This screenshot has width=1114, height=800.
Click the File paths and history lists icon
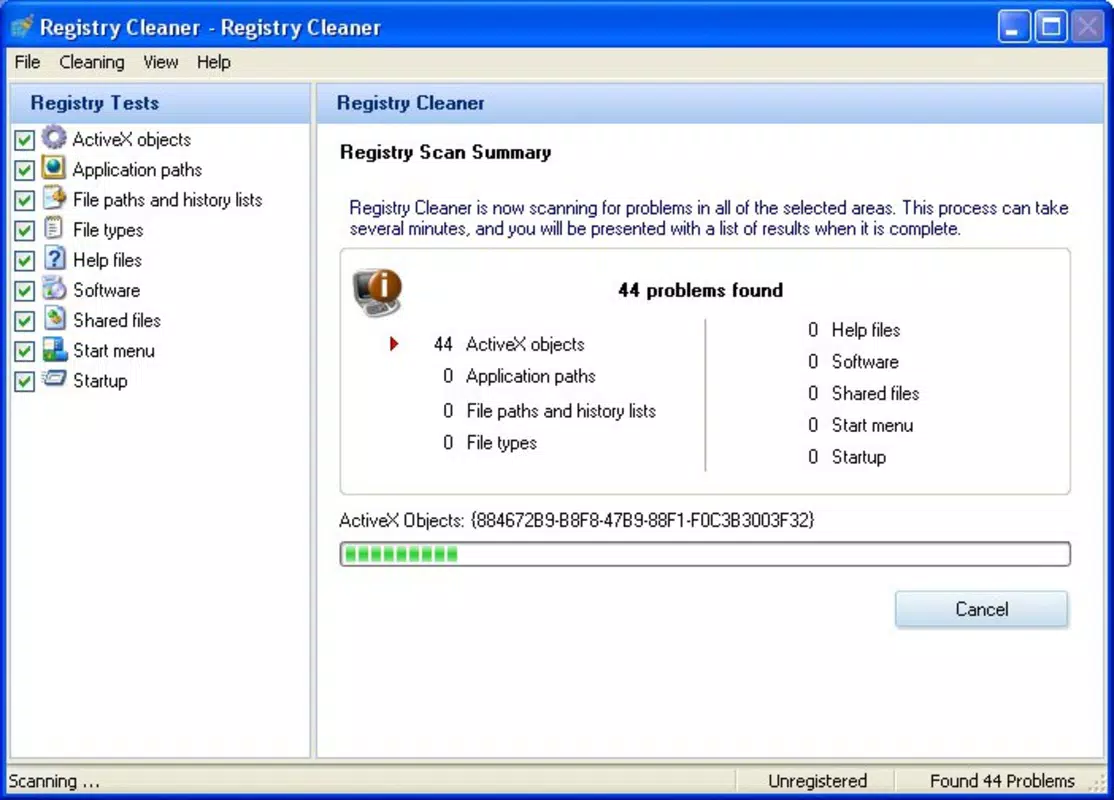(54, 198)
